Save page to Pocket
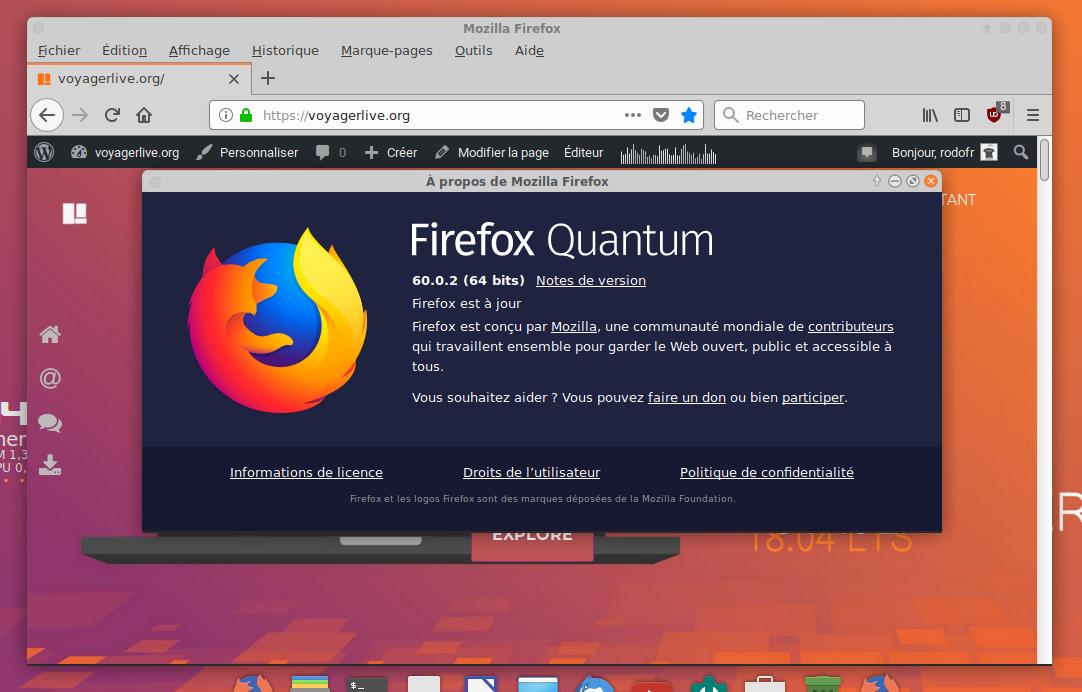This screenshot has width=1082, height=692. 661,115
